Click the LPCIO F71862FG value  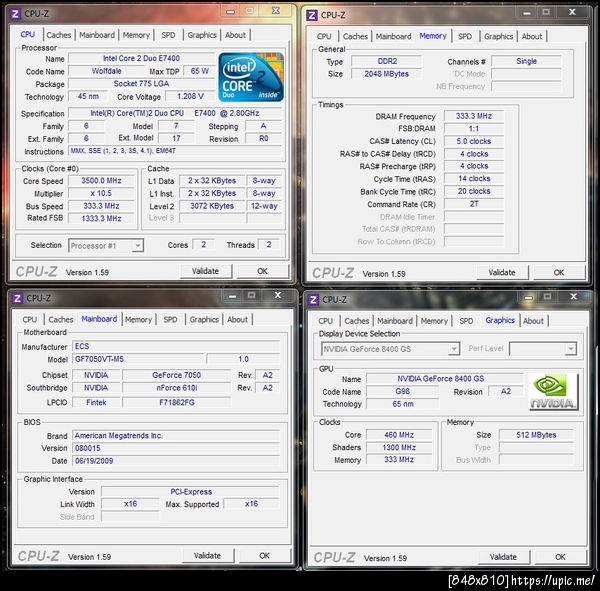point(176,402)
